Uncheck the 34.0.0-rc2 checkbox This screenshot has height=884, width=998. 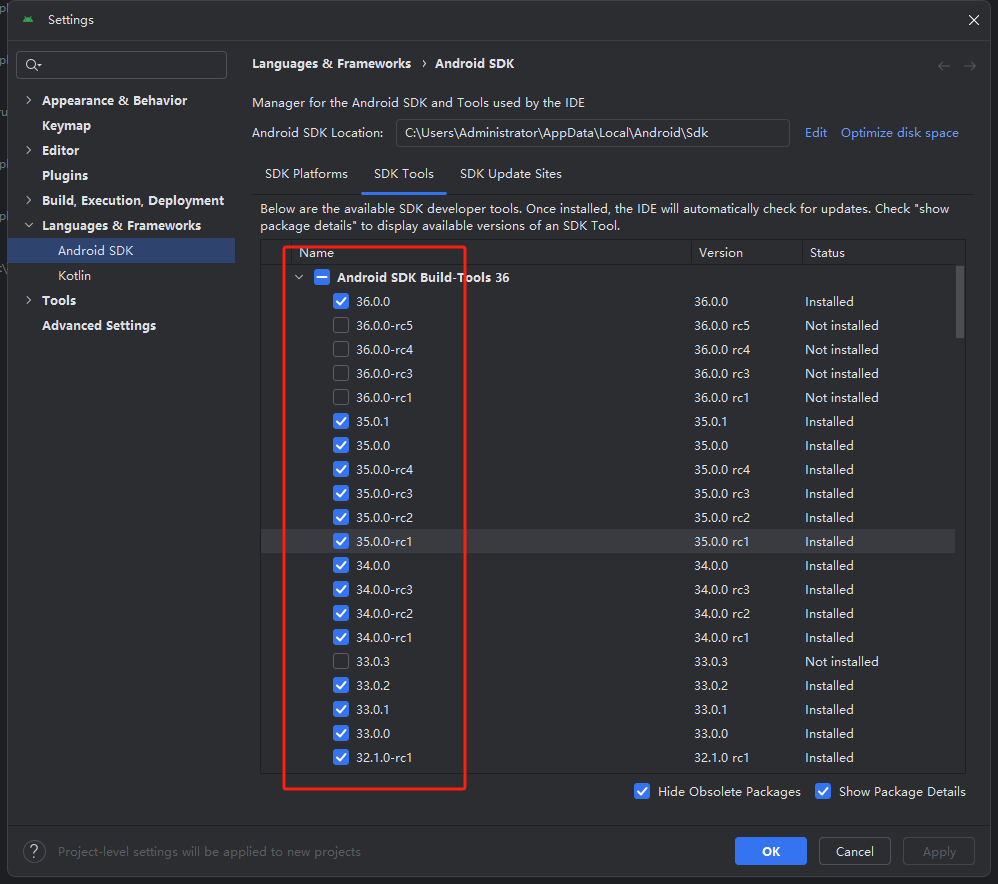(341, 614)
